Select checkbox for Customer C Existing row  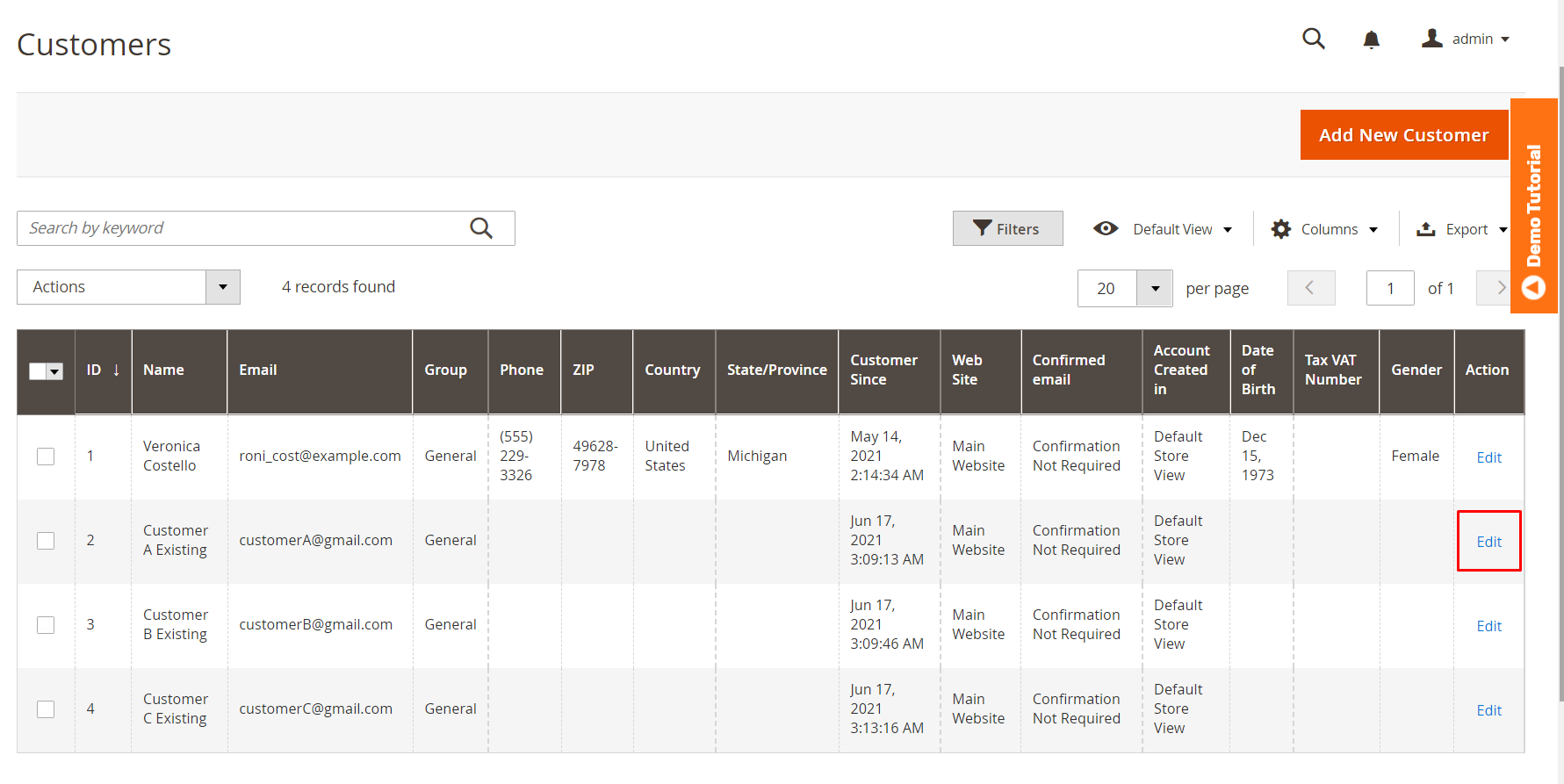pos(46,709)
